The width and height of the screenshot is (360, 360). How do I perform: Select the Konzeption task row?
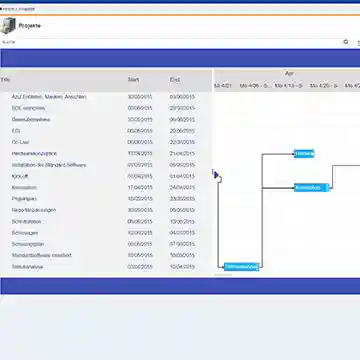click(x=106, y=187)
